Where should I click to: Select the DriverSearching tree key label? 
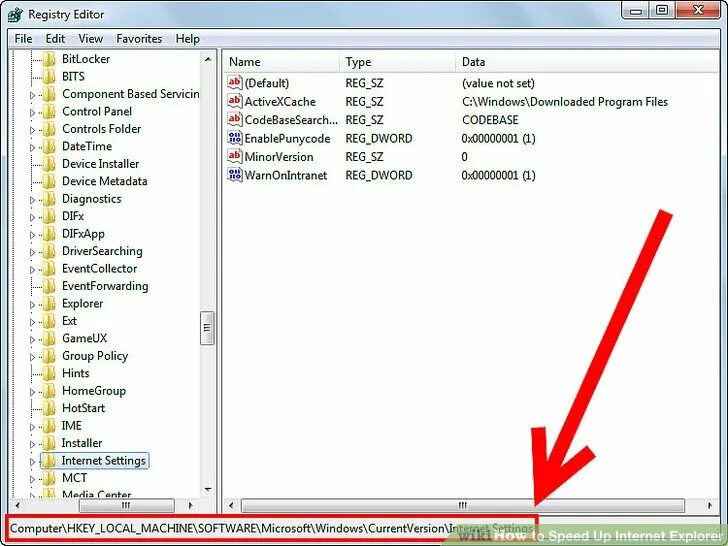click(x=102, y=251)
